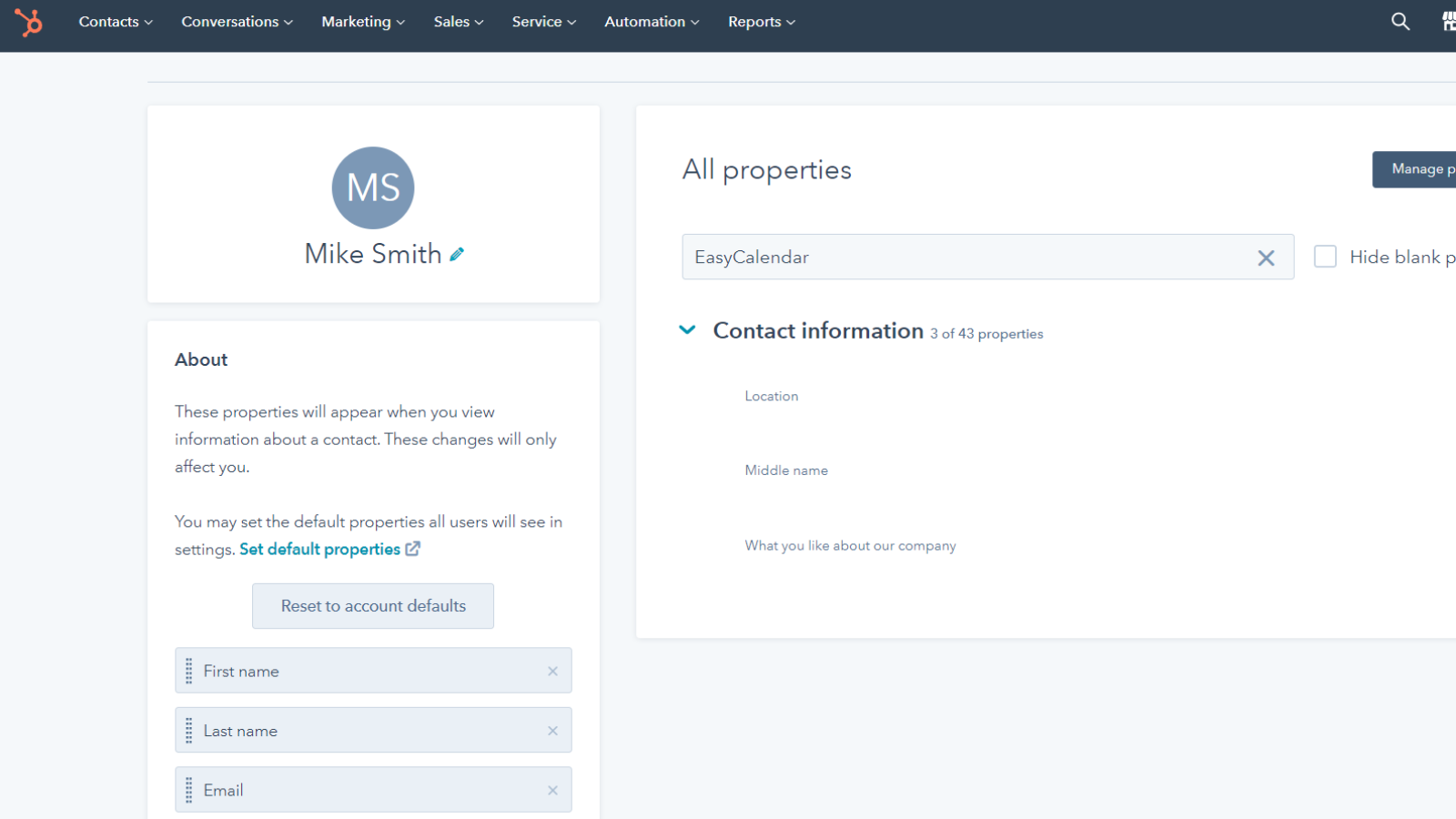Image resolution: width=1456 pixels, height=819 pixels.
Task: Enable the Hide blank properties checkbox
Action: click(x=1325, y=257)
